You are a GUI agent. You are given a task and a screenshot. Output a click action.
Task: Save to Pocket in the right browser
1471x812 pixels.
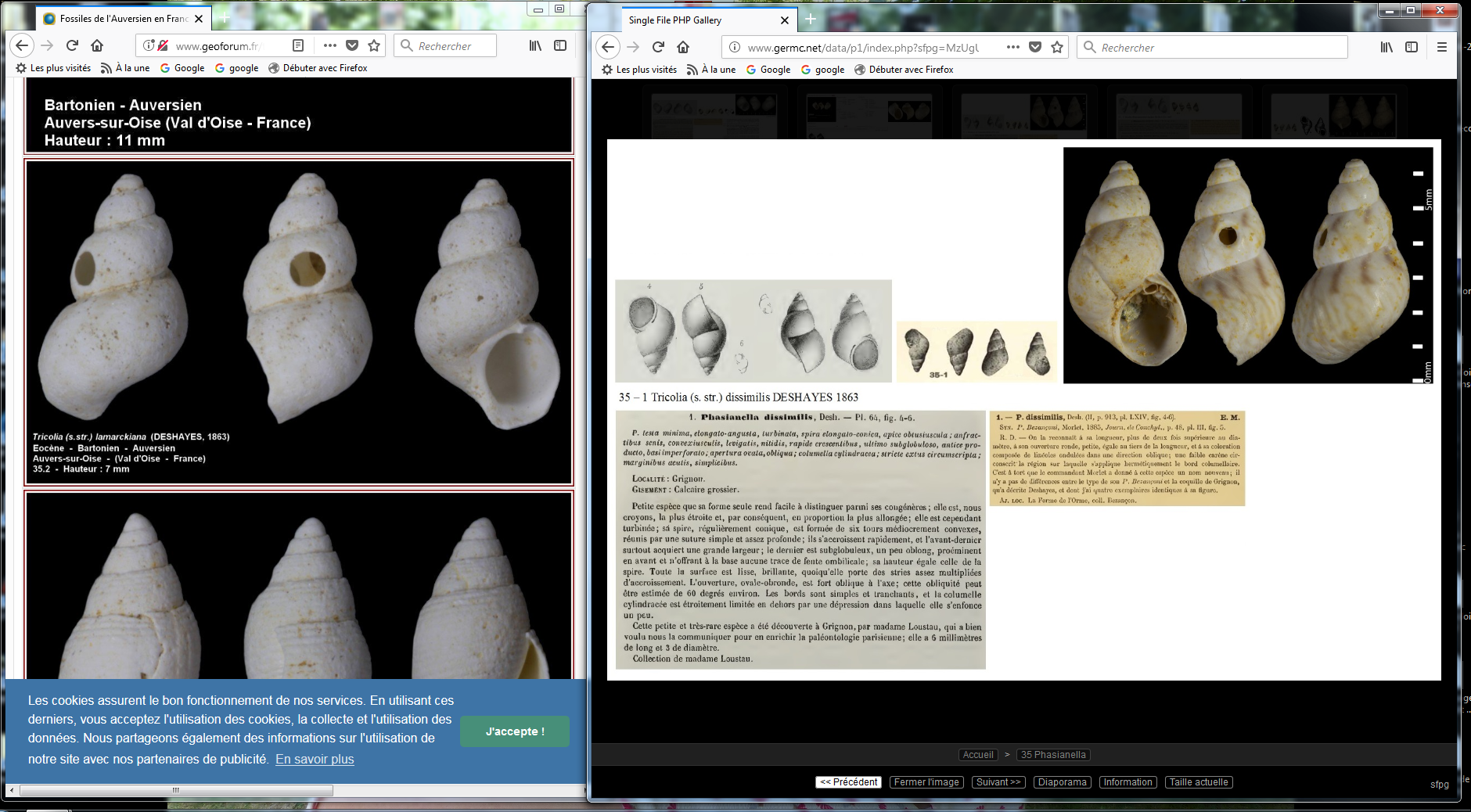(x=1035, y=47)
